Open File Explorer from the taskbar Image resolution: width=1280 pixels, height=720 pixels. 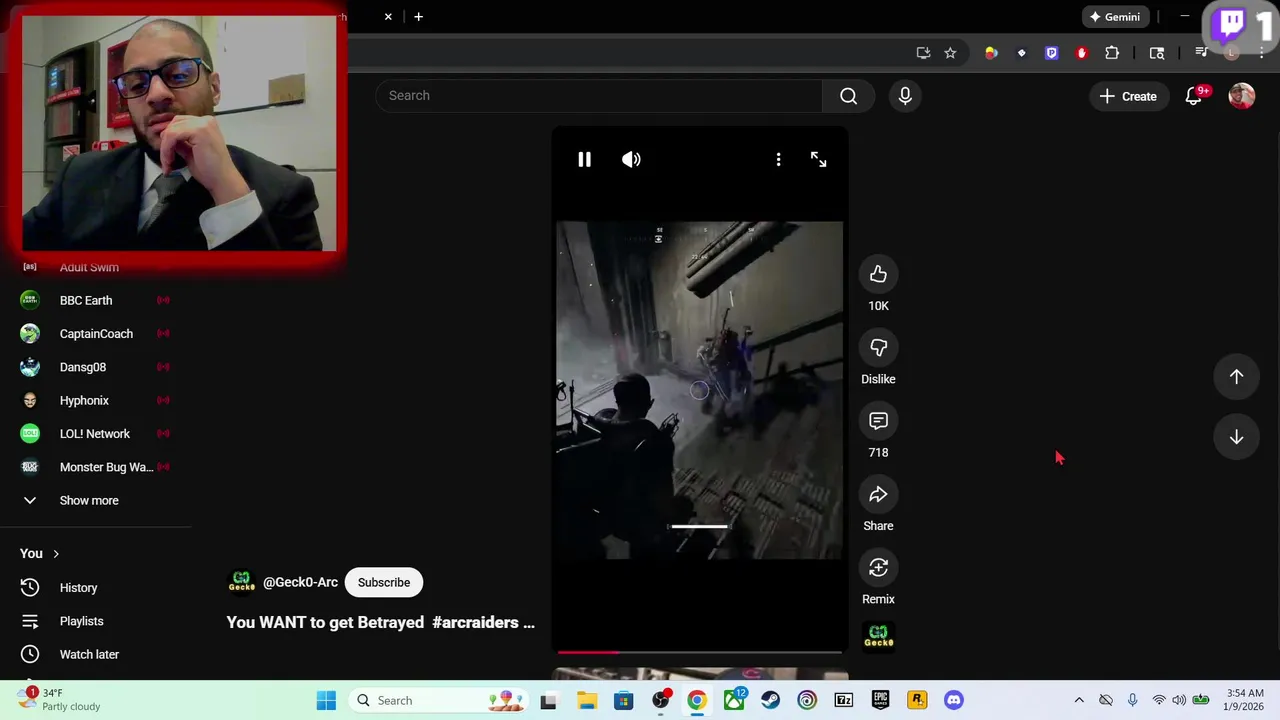(x=586, y=700)
